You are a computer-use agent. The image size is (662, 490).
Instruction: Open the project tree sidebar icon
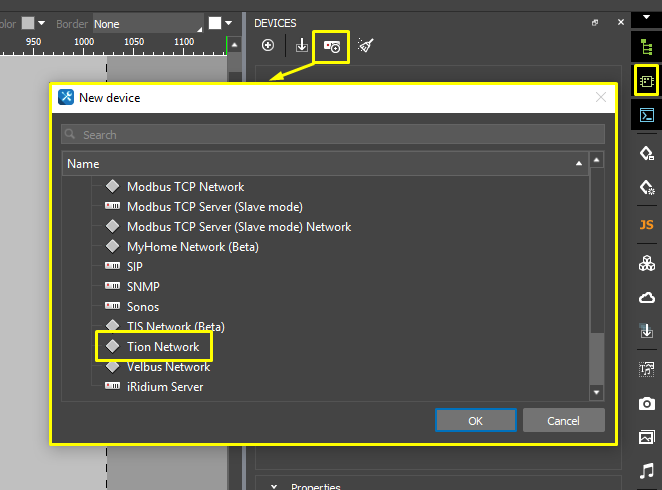pyautogui.click(x=646, y=46)
